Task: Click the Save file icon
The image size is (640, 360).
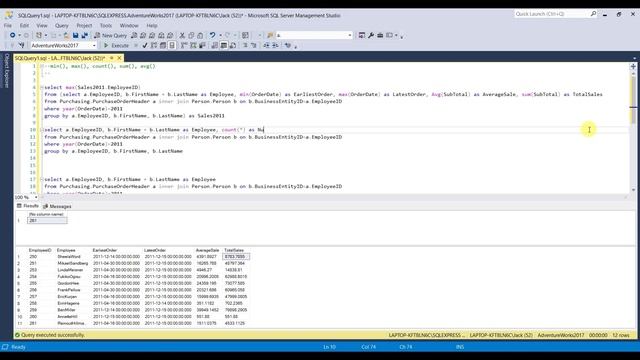Action: [76, 36]
